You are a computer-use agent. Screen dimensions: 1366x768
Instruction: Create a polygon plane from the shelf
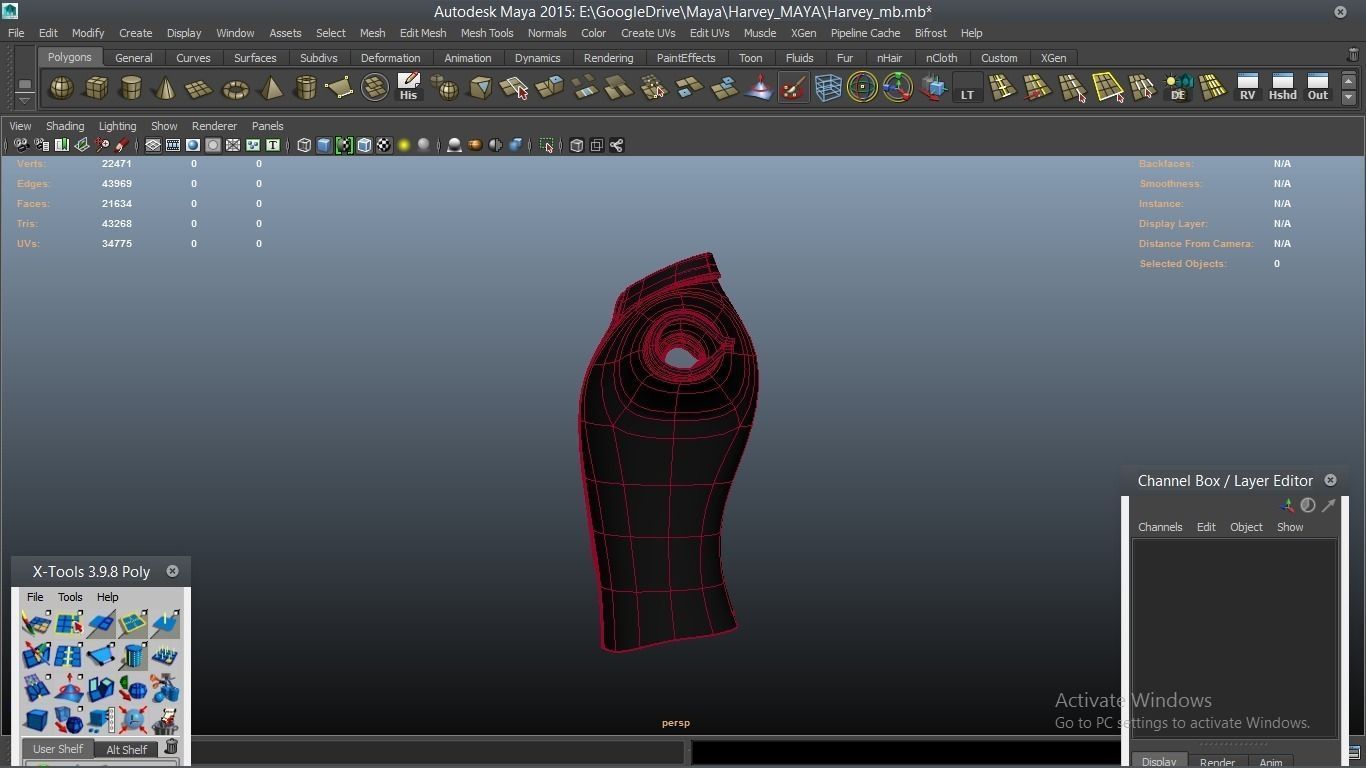(x=199, y=88)
